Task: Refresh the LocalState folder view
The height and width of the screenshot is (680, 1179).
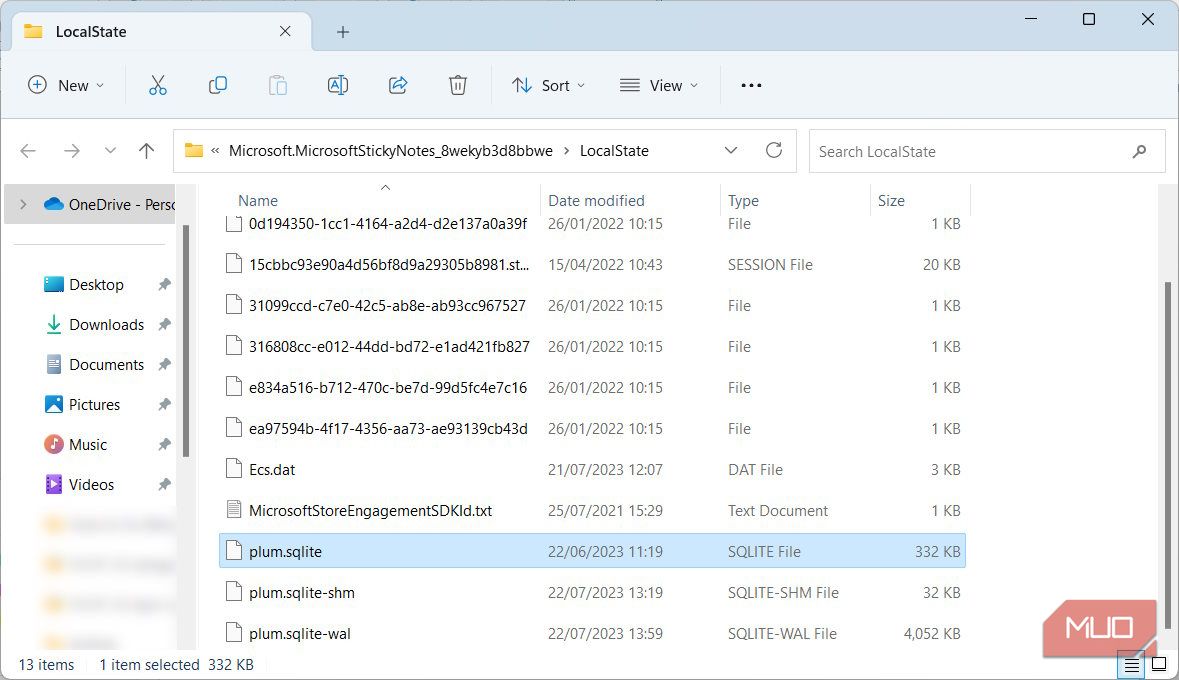Action: pyautogui.click(x=773, y=150)
